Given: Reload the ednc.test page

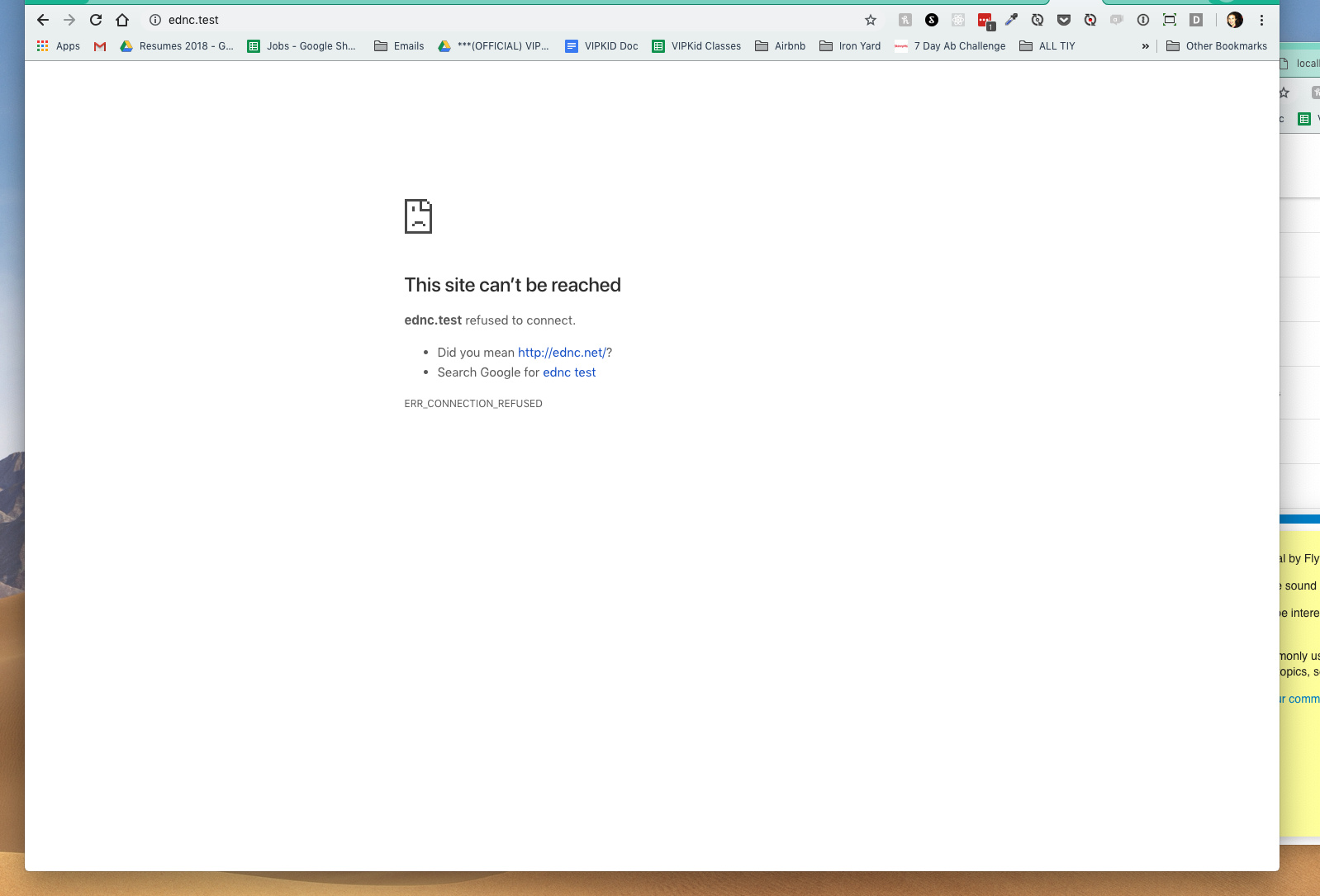Looking at the screenshot, I should pyautogui.click(x=96, y=20).
